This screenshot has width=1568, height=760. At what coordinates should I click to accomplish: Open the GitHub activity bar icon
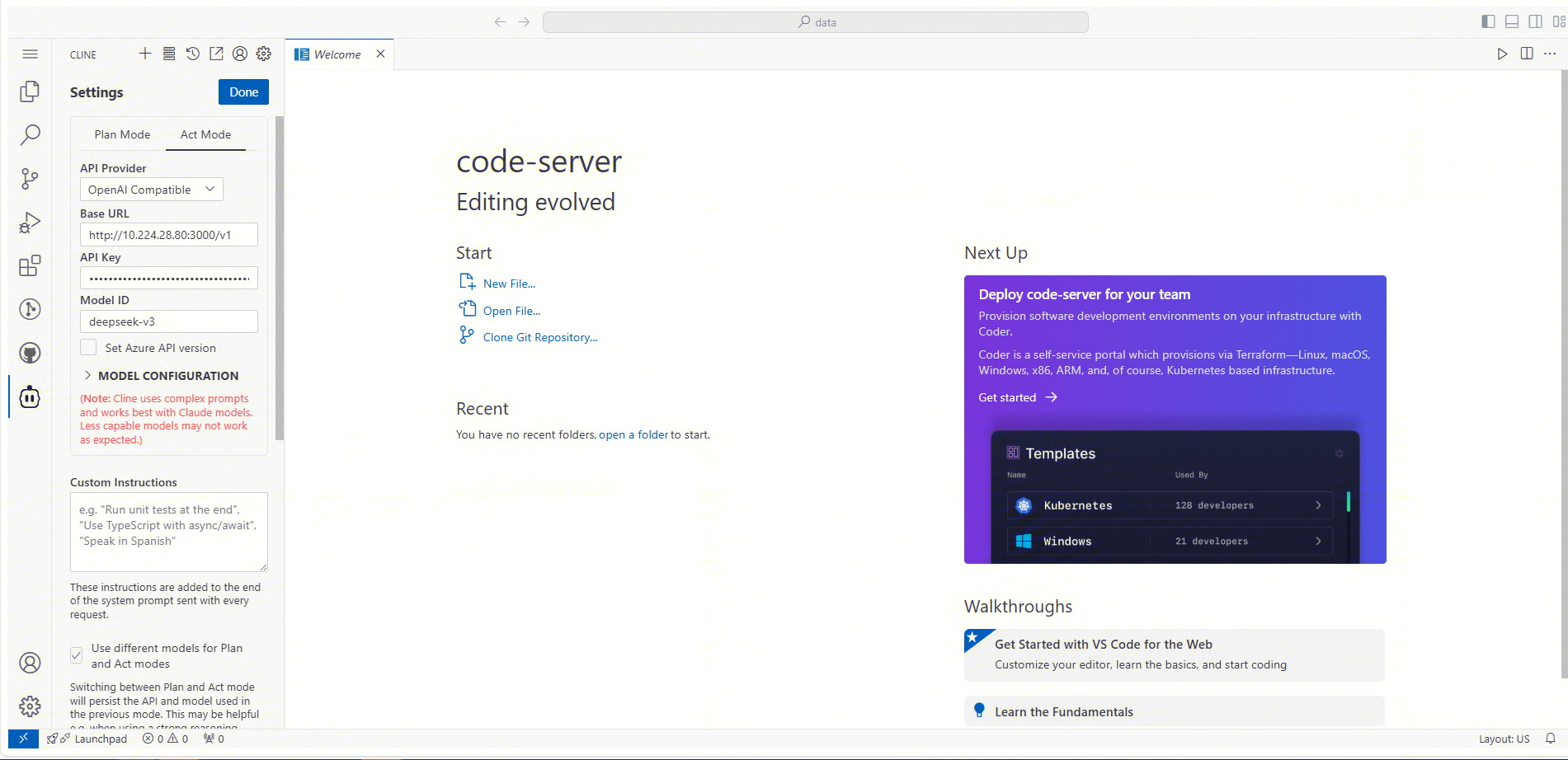point(30,353)
